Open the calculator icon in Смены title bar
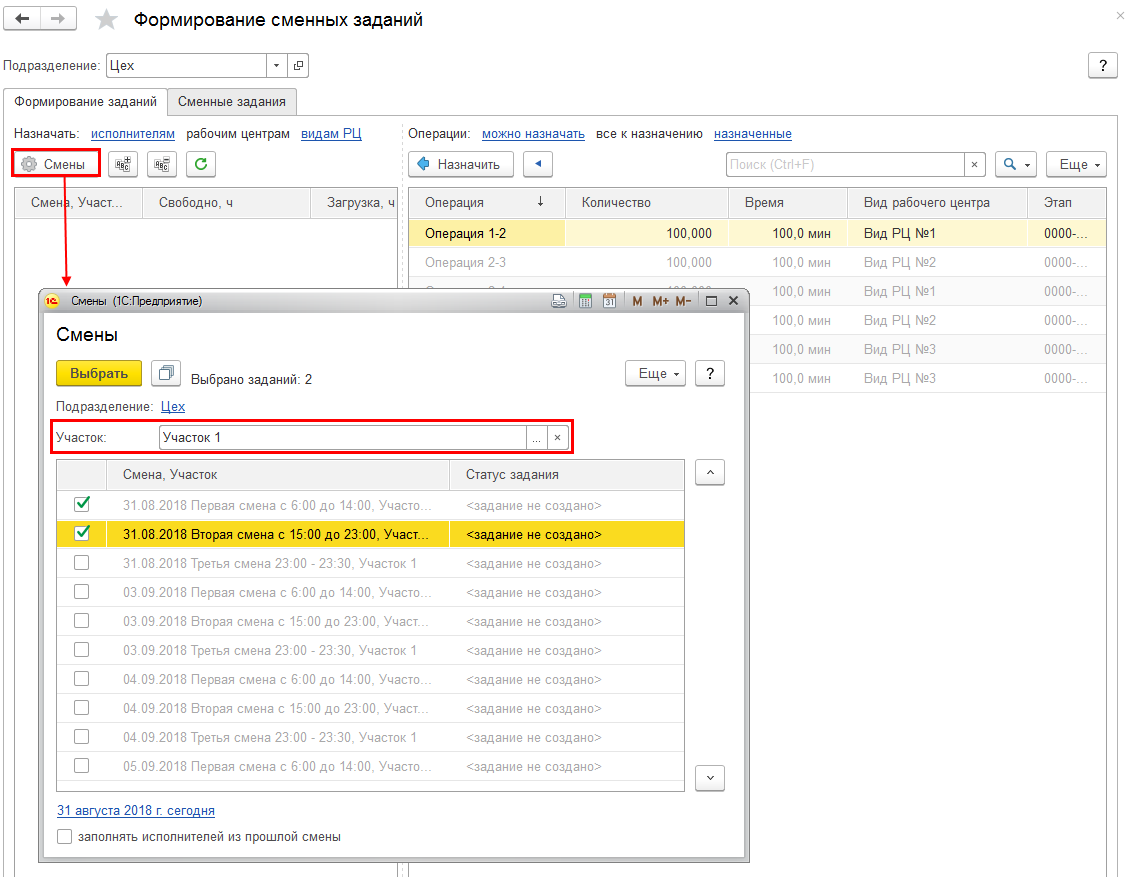Image resolution: width=1129 pixels, height=877 pixels. pos(585,301)
